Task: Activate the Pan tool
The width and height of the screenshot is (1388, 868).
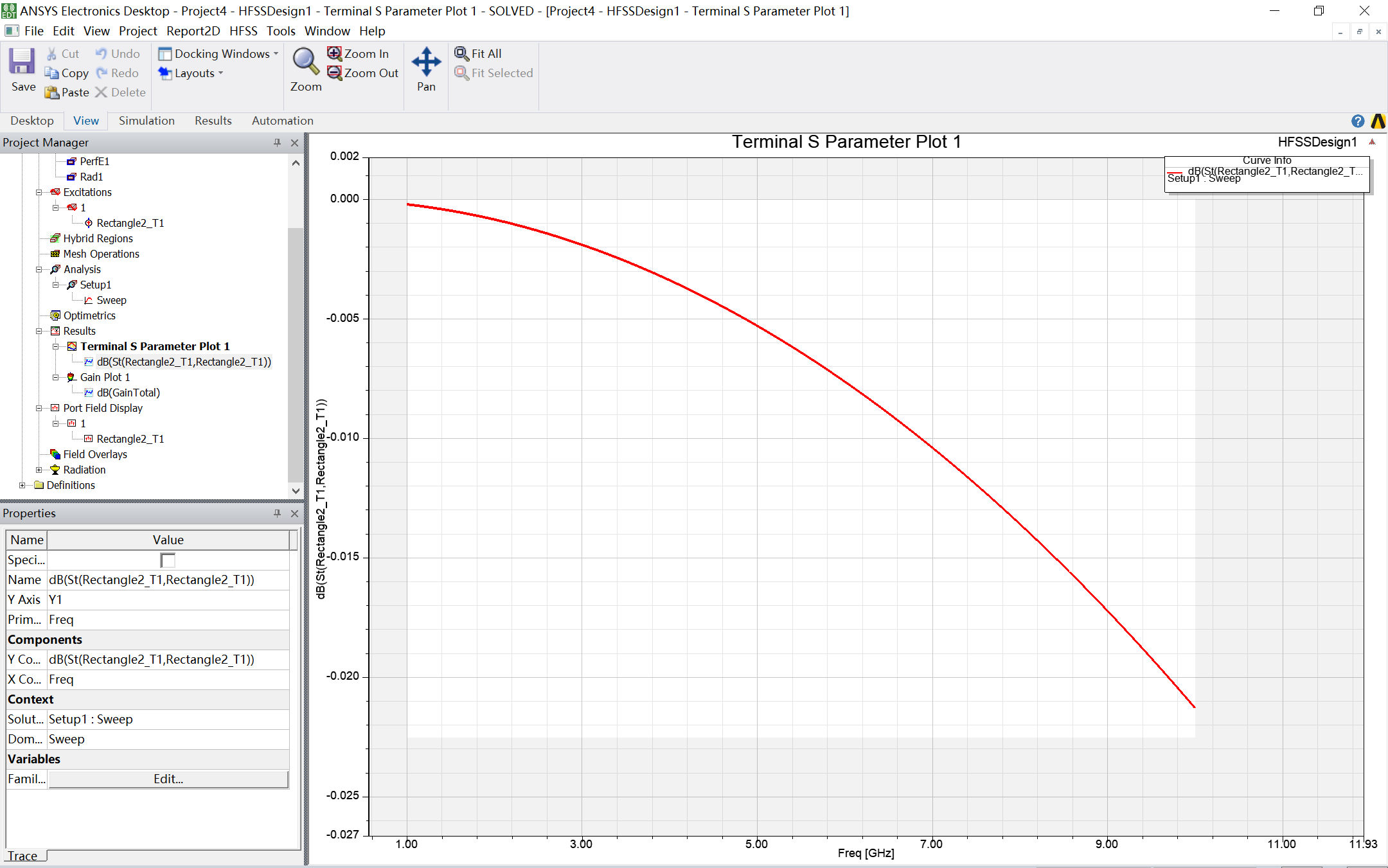Action: [426, 62]
